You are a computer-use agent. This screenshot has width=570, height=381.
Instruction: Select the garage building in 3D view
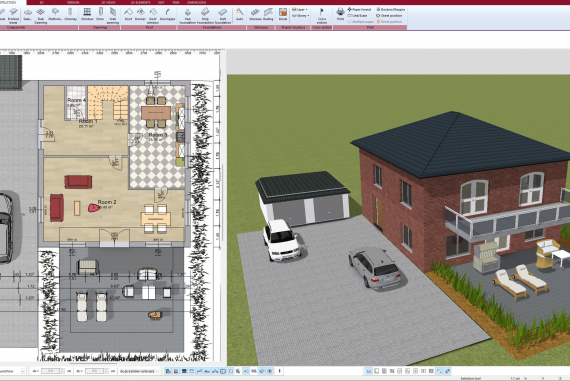click(302, 198)
